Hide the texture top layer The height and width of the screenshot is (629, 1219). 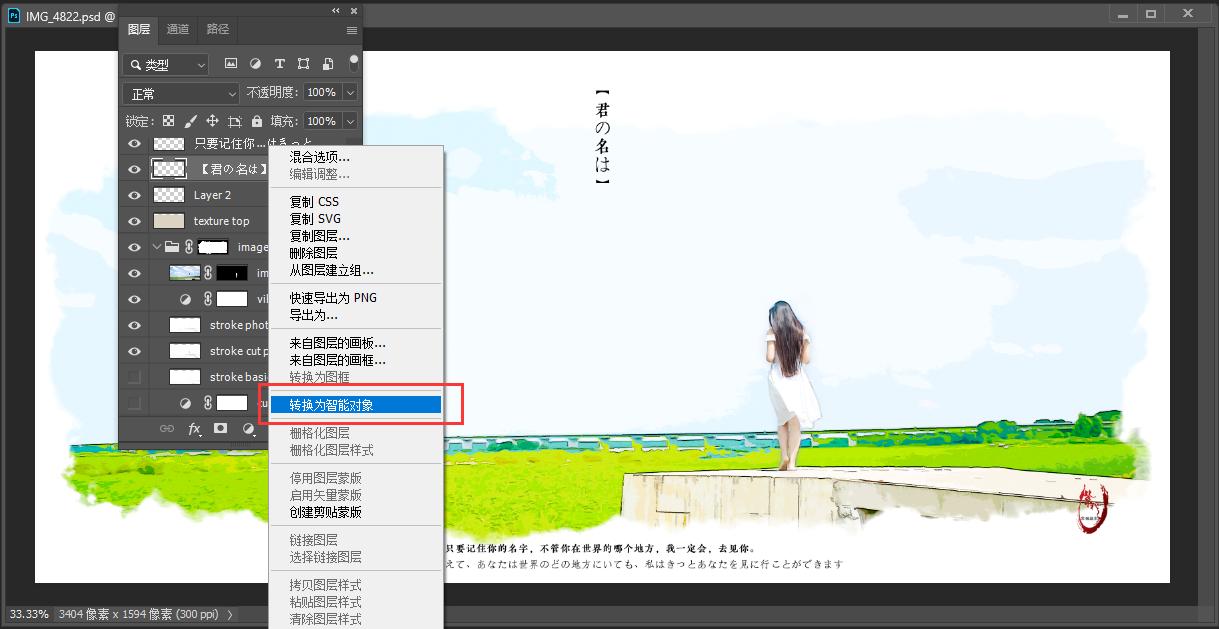click(x=134, y=221)
